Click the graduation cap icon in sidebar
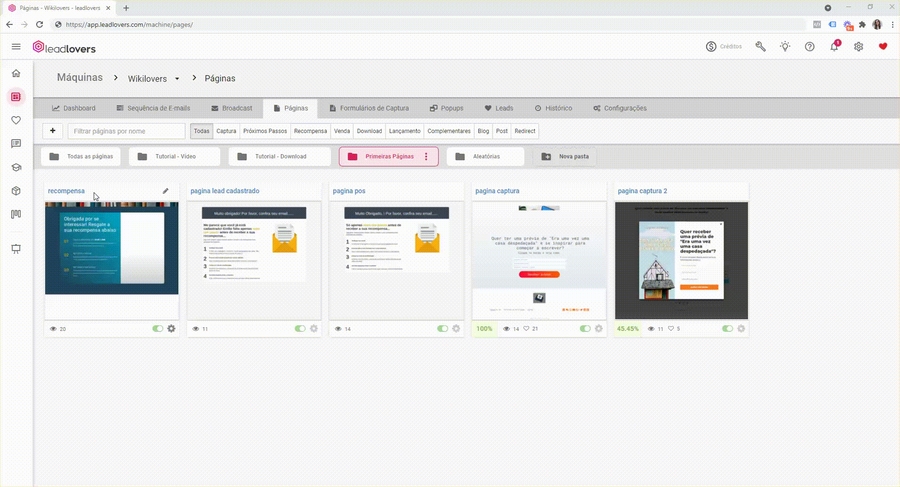Viewport: 900px width, 487px height. point(15,167)
